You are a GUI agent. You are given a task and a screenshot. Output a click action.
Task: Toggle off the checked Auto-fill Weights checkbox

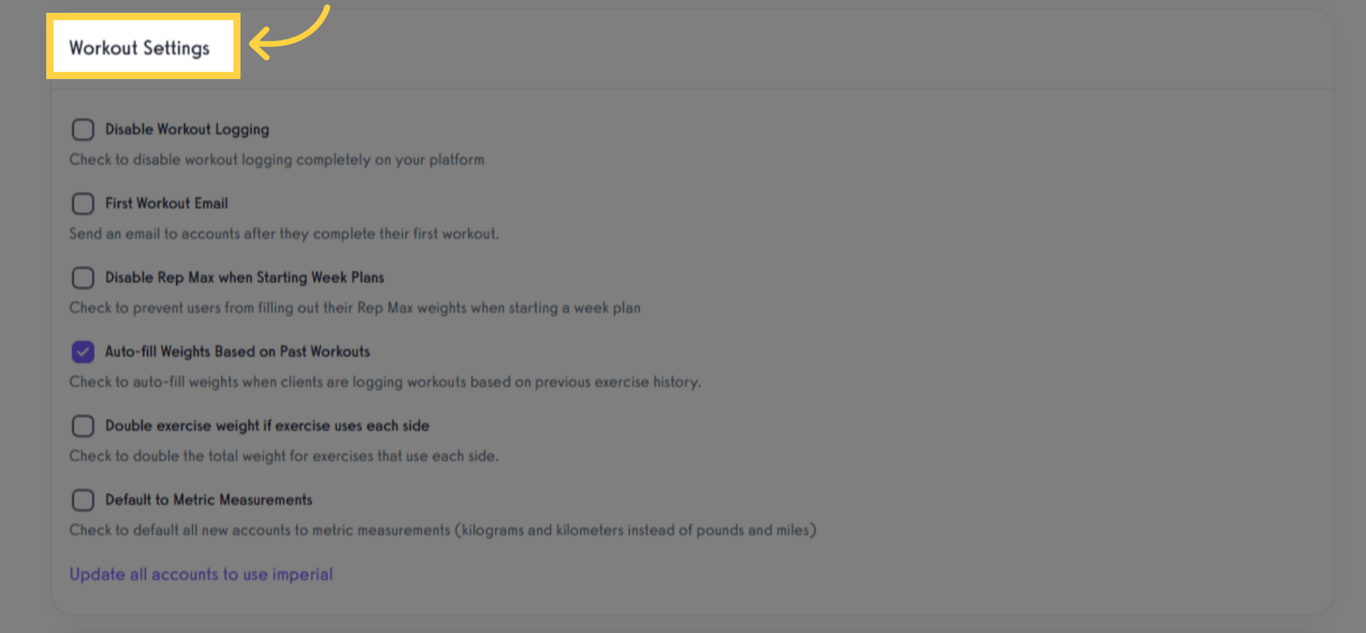[x=83, y=351]
